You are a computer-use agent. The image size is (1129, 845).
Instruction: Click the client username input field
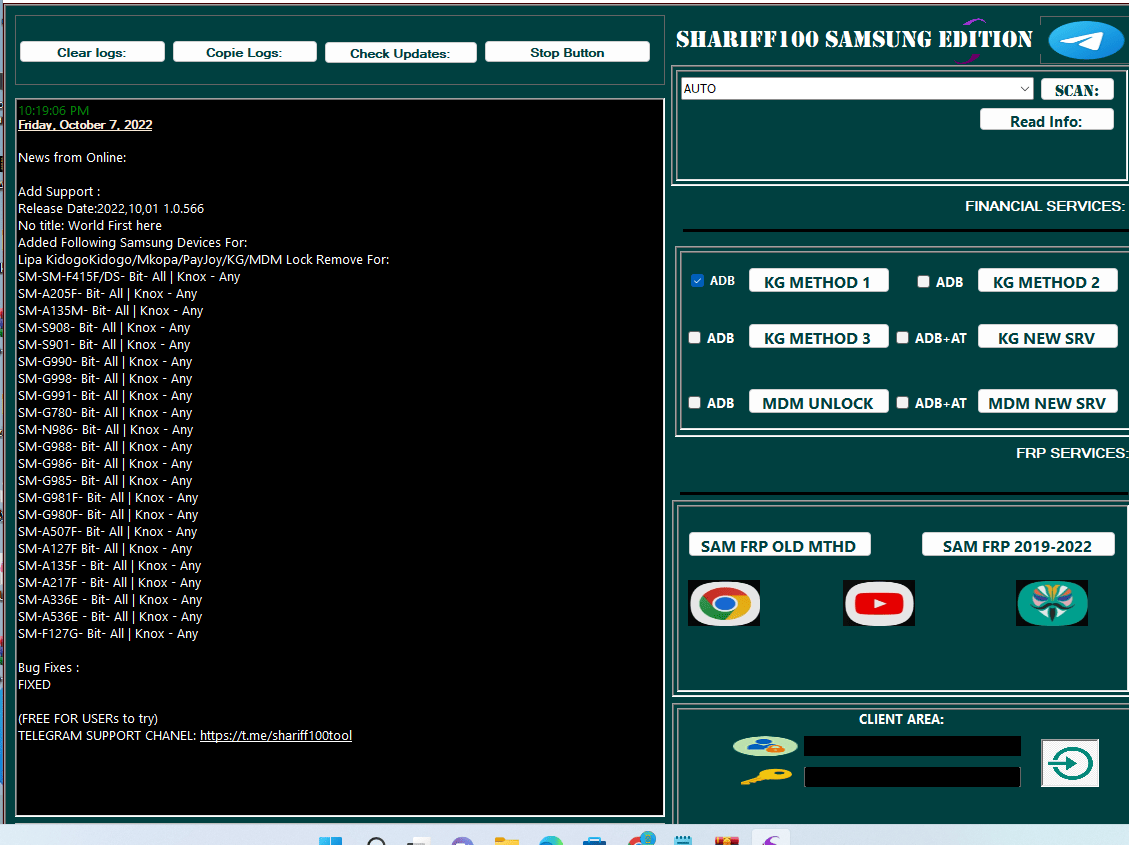click(x=912, y=746)
